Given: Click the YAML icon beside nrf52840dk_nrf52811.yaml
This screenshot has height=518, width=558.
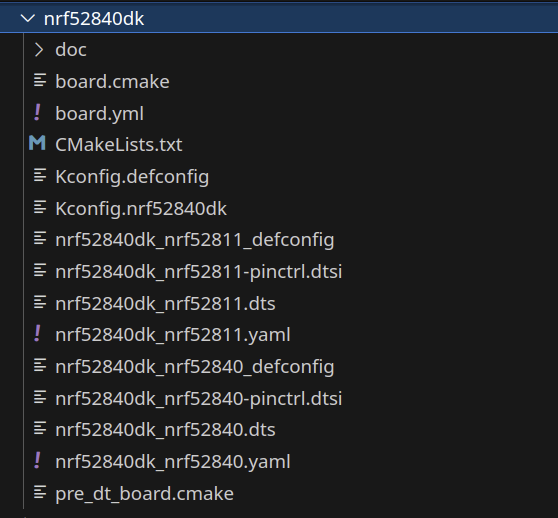Looking at the screenshot, I should tap(37, 334).
